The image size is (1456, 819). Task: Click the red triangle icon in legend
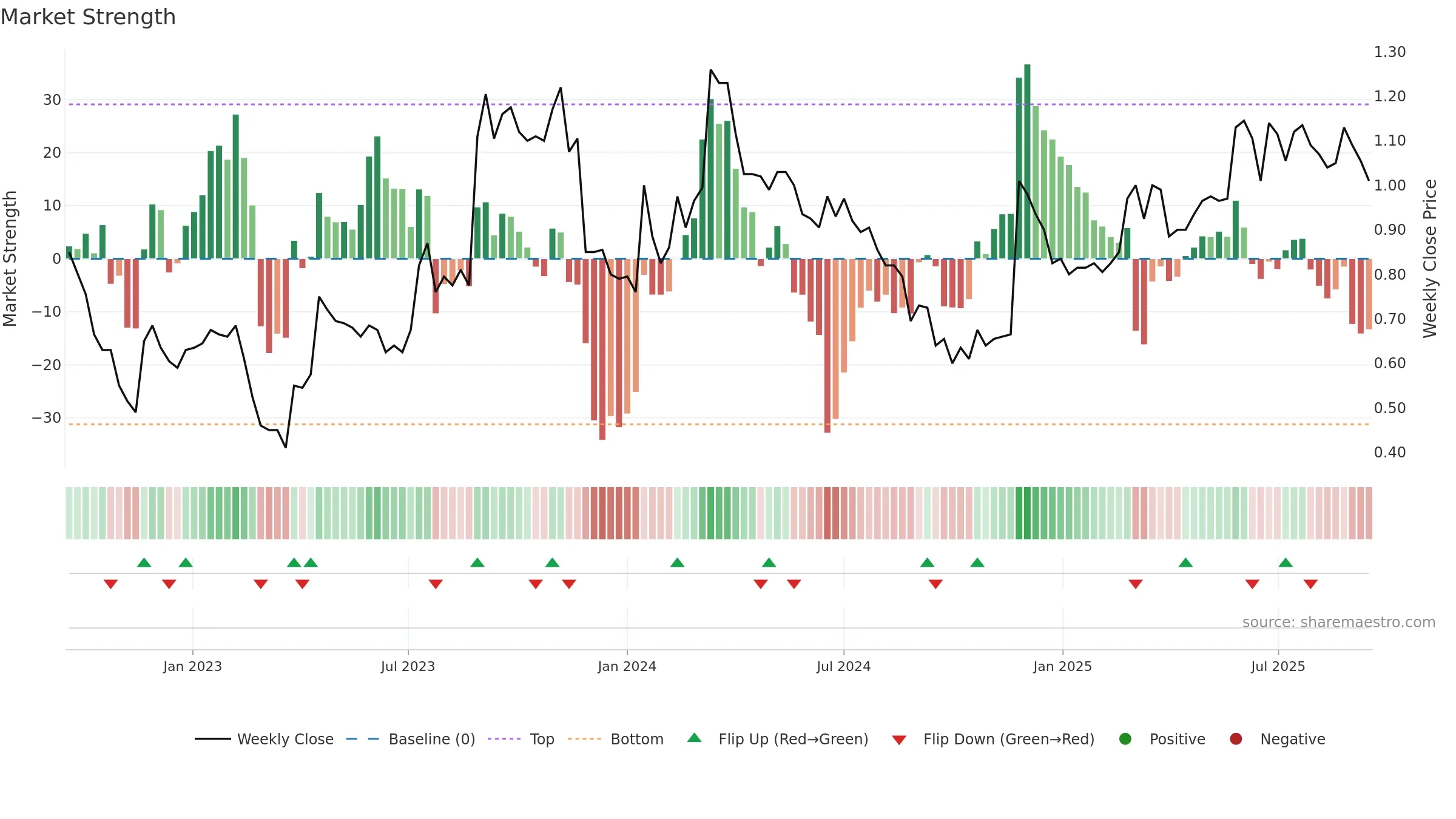coord(899,740)
